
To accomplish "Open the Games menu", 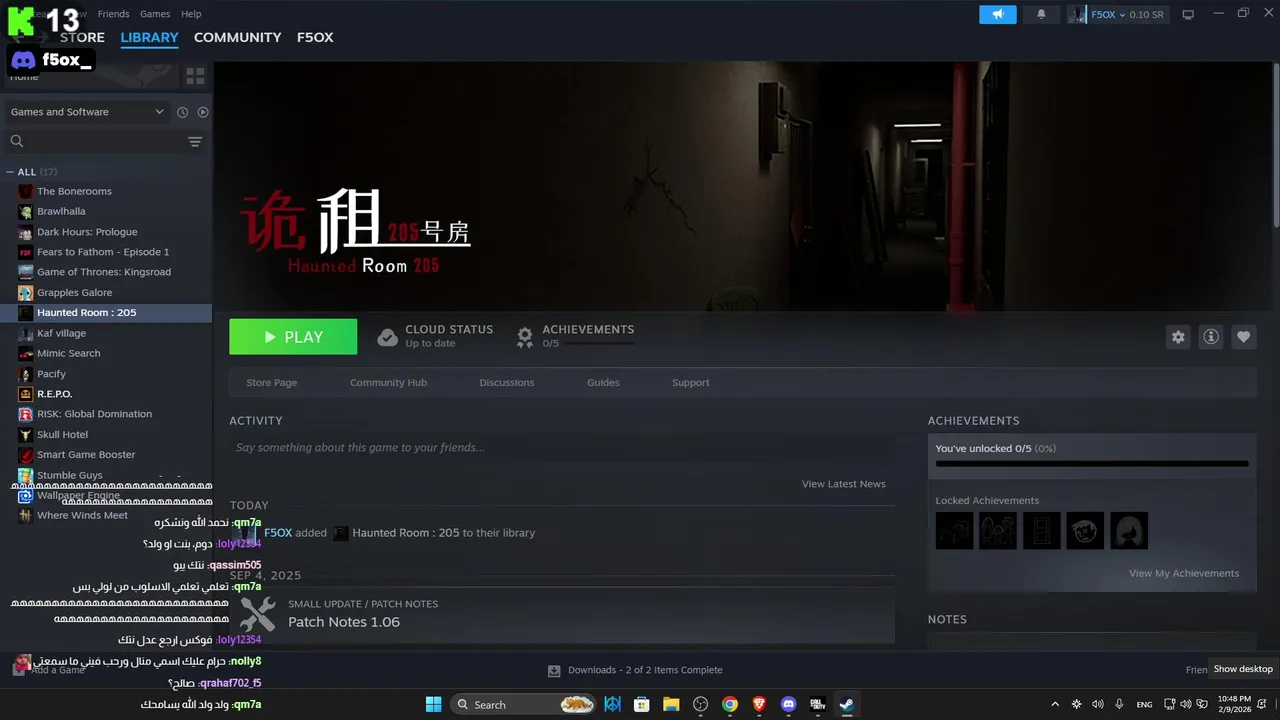I will 155,14.
